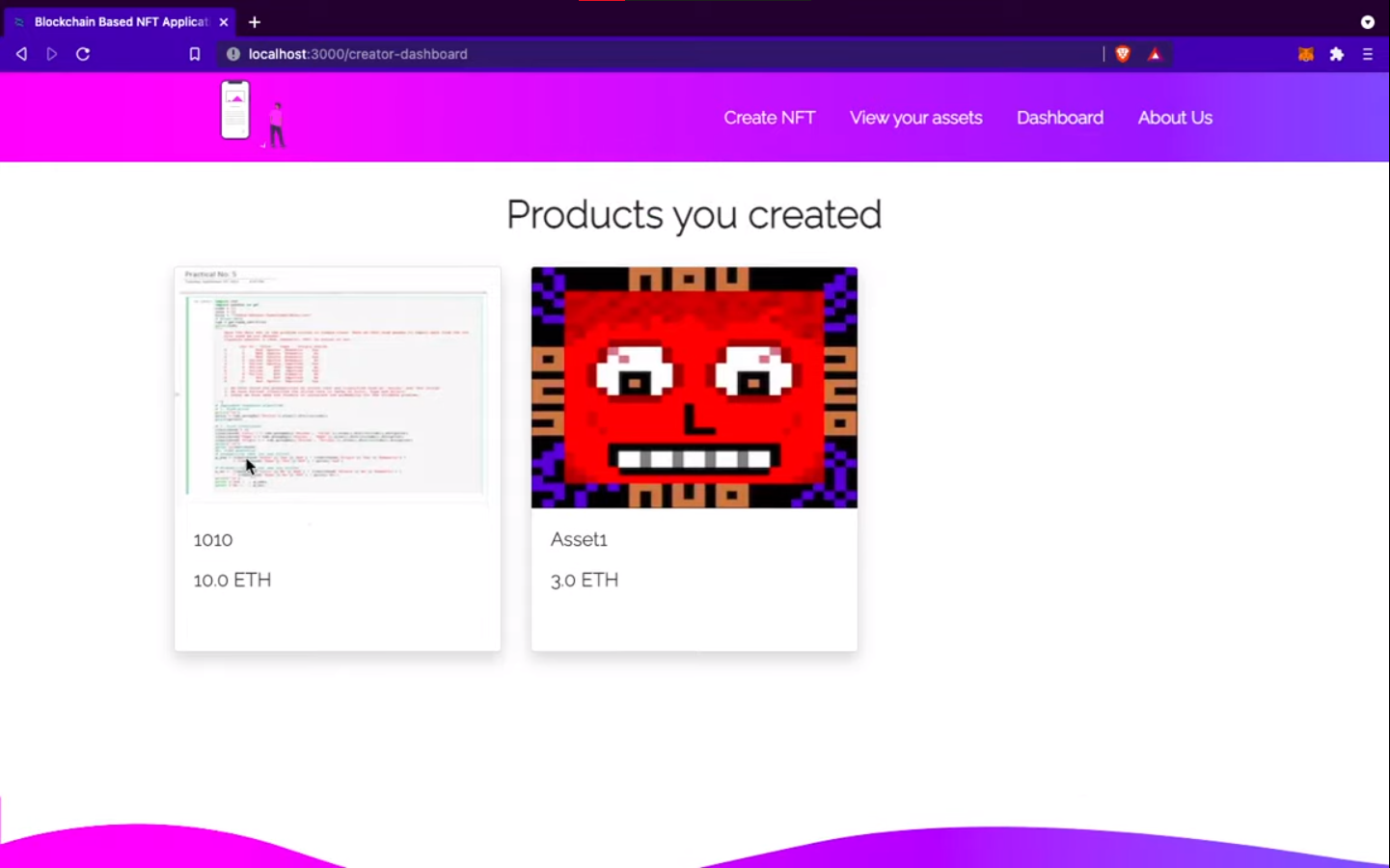
Task: Open the About Us page
Action: point(1175,118)
